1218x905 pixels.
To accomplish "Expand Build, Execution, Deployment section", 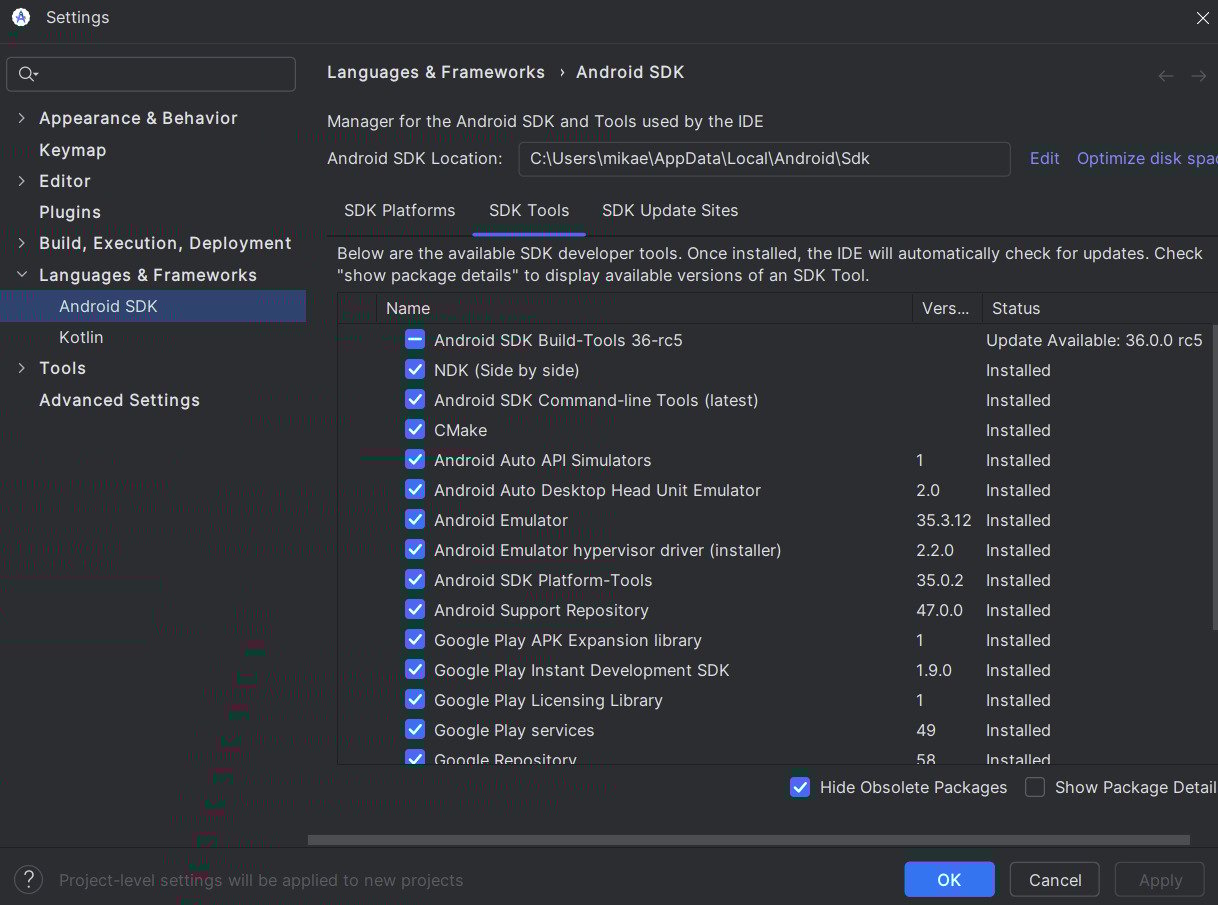I will [22, 243].
